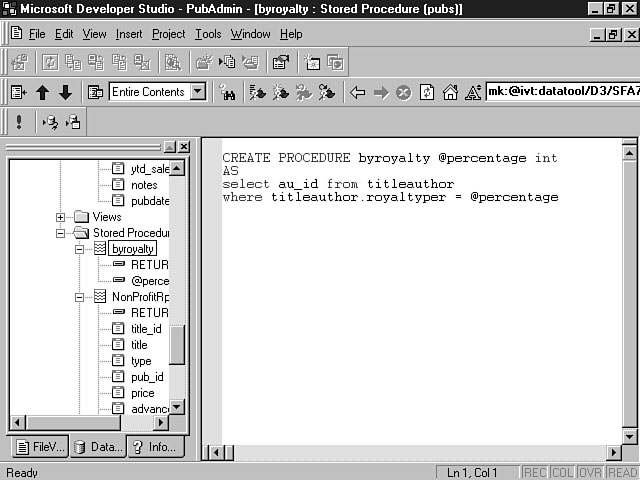Open the Project menu

pos(168,34)
